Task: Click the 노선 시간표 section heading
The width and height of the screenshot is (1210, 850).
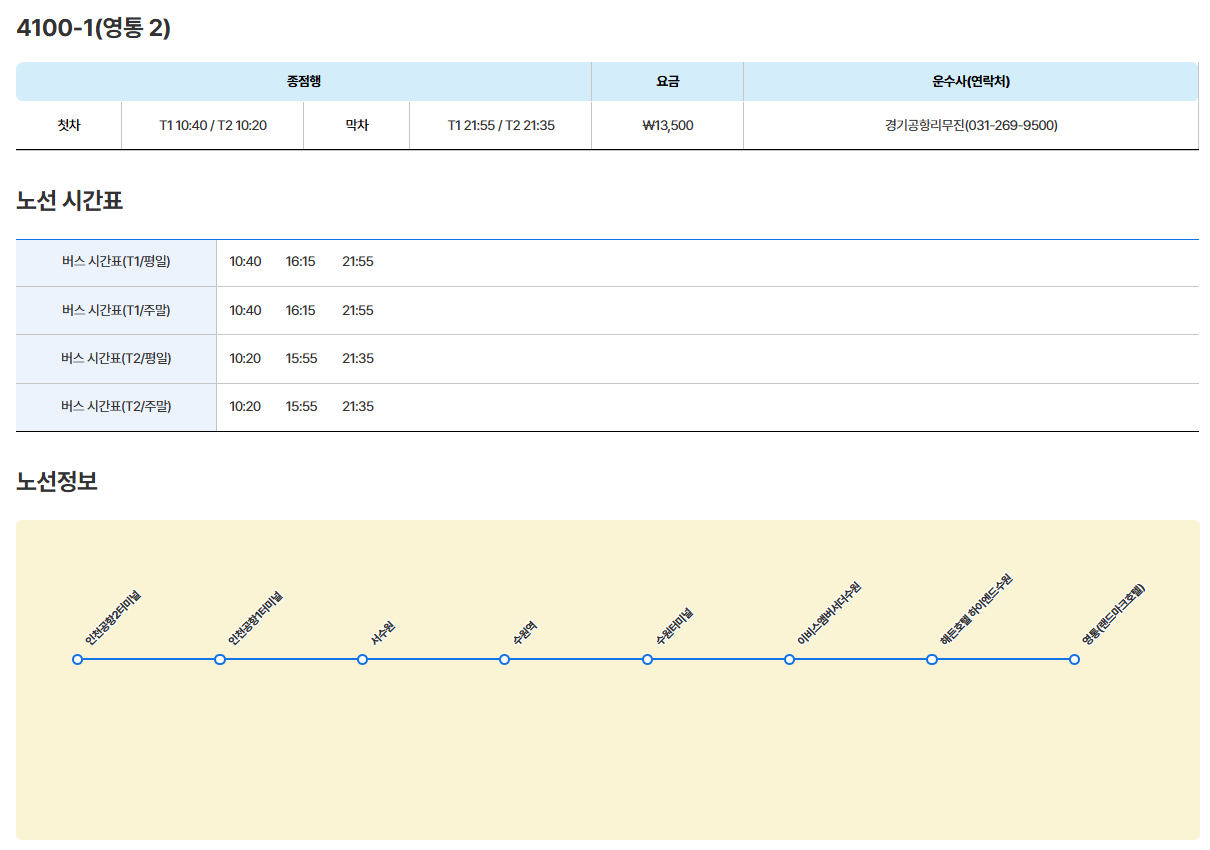Action: pos(69,201)
